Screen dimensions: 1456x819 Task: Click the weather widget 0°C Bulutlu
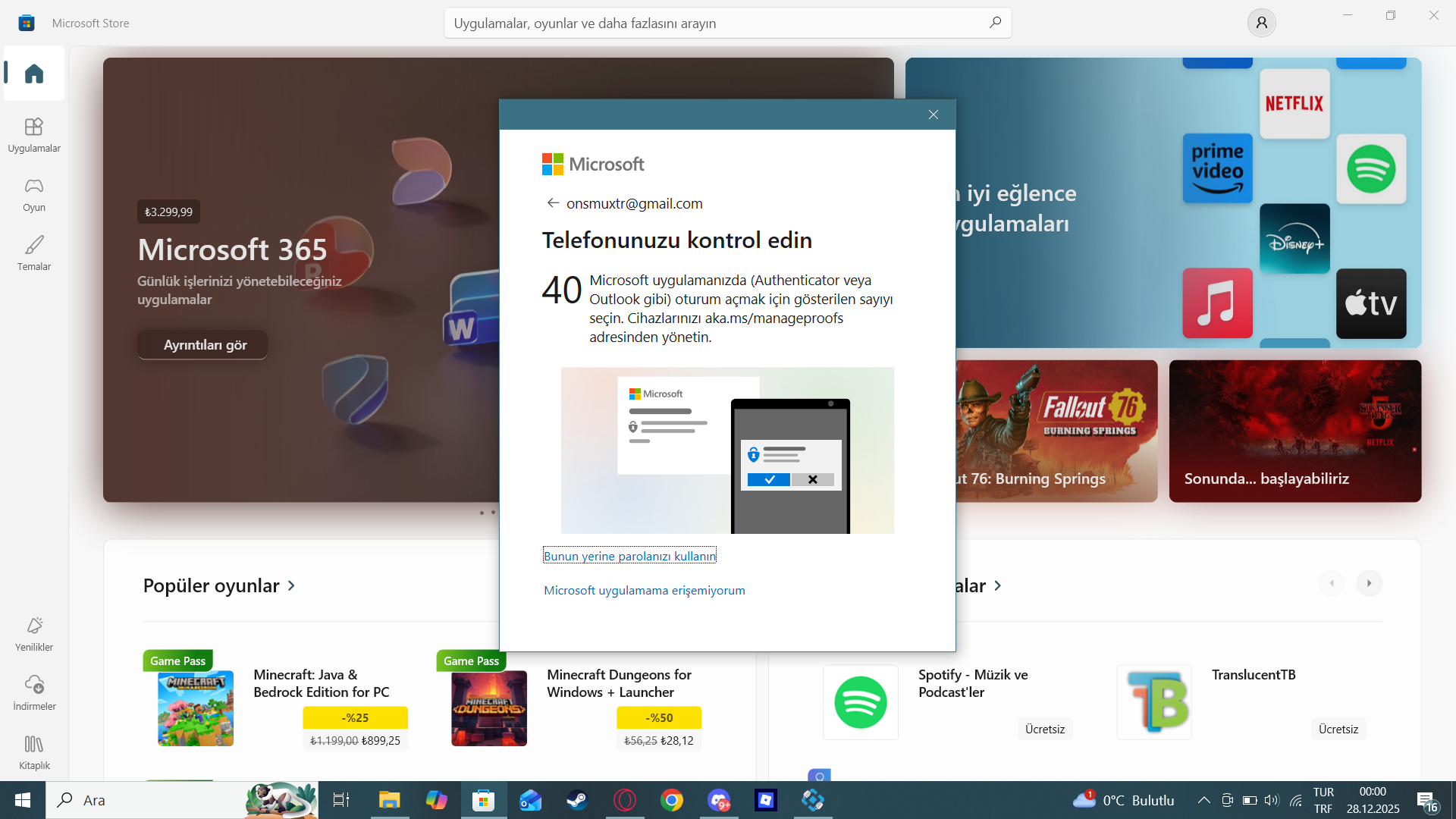tap(1123, 800)
